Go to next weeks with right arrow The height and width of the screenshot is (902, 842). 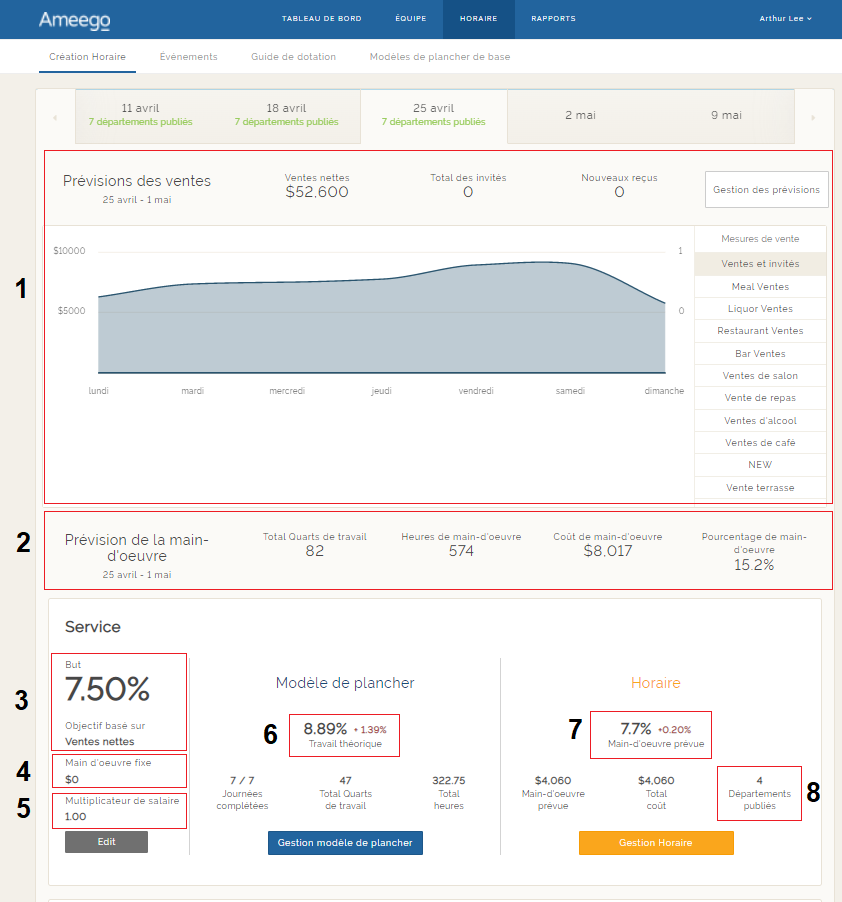coord(813,117)
